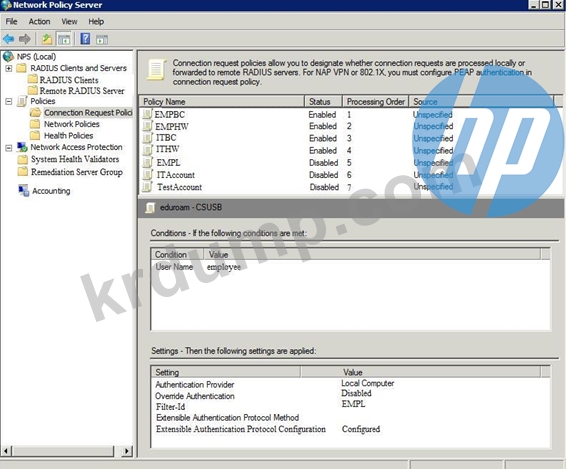
Task: Sort by the Processing Order column header
Action: (x=375, y=101)
